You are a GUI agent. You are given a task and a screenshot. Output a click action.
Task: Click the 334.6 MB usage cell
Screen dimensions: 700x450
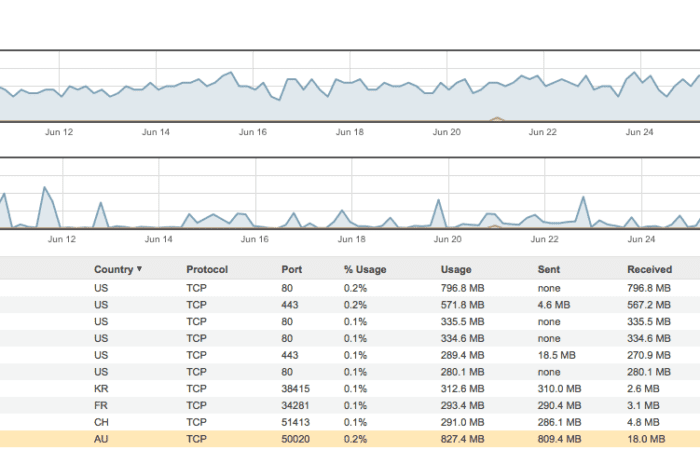[462, 338]
